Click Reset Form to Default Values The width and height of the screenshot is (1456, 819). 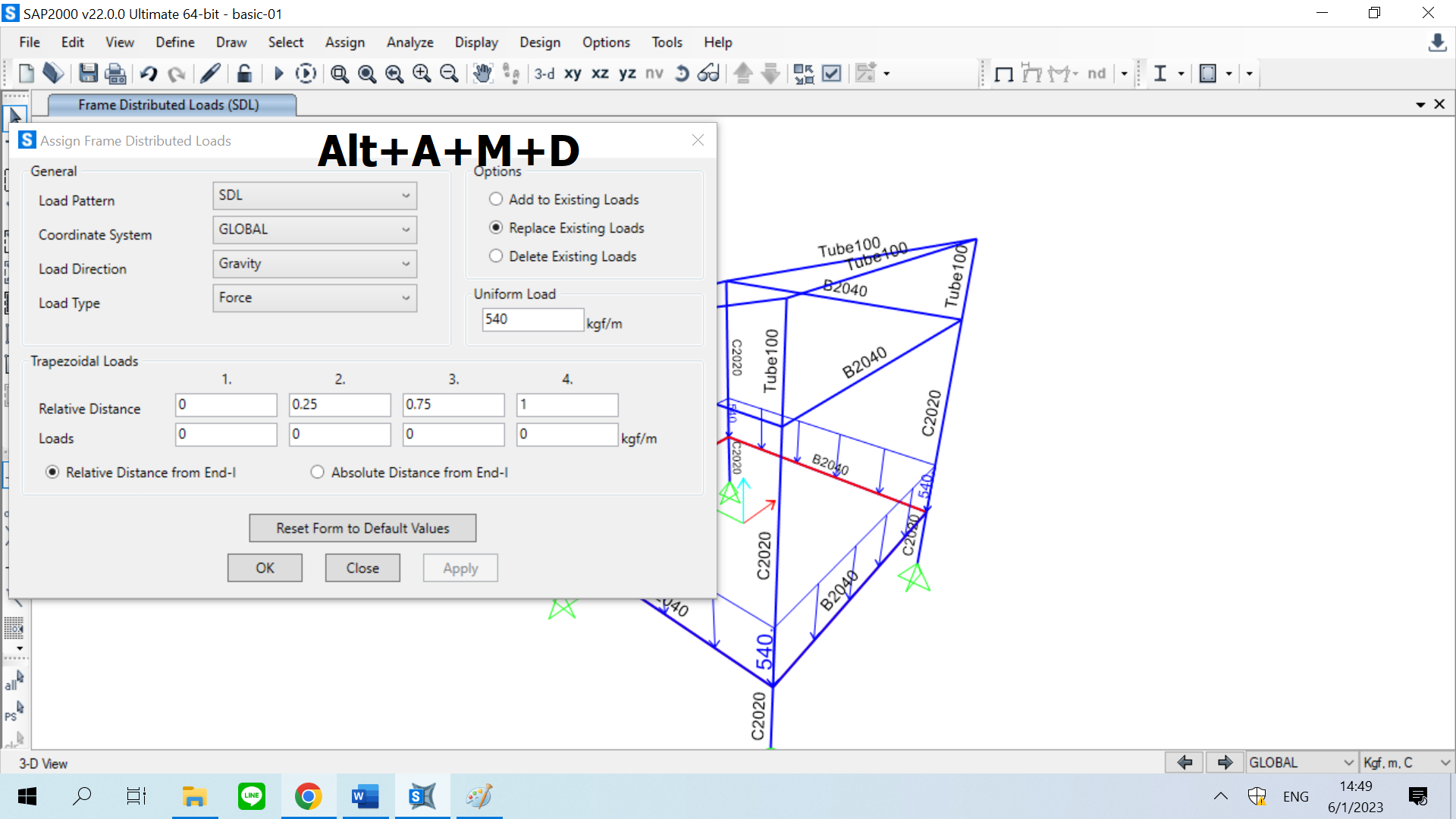pos(362,529)
